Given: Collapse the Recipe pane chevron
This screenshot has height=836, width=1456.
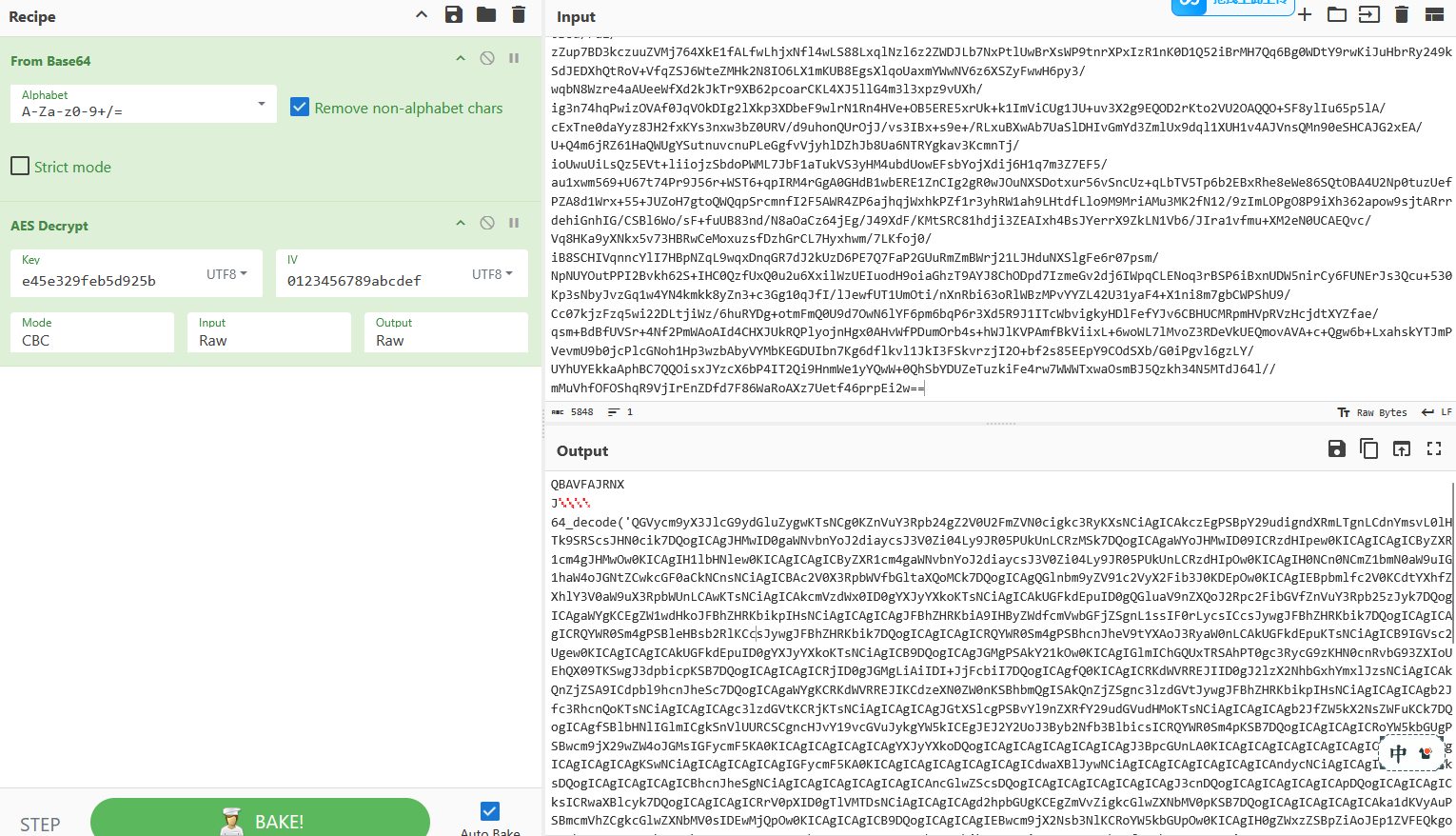Looking at the screenshot, I should coord(422,14).
